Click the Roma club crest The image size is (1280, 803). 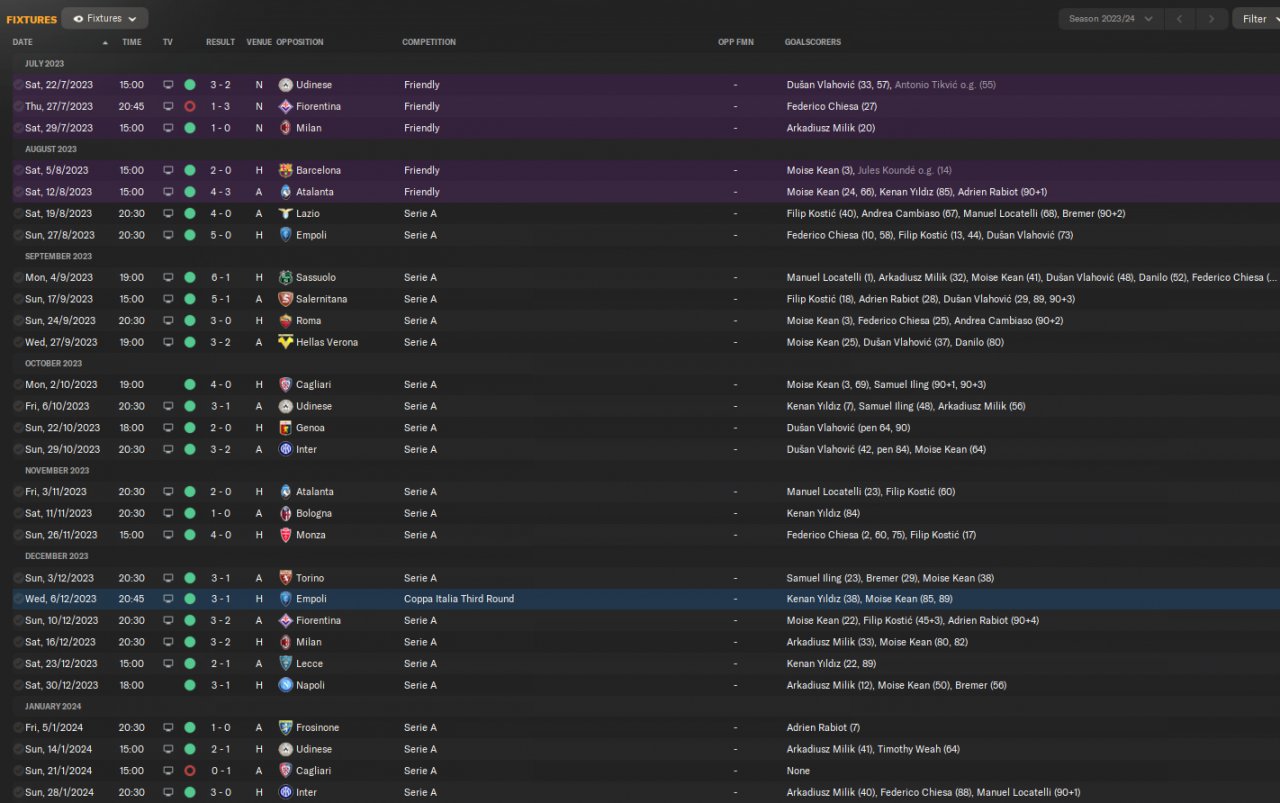coord(285,321)
